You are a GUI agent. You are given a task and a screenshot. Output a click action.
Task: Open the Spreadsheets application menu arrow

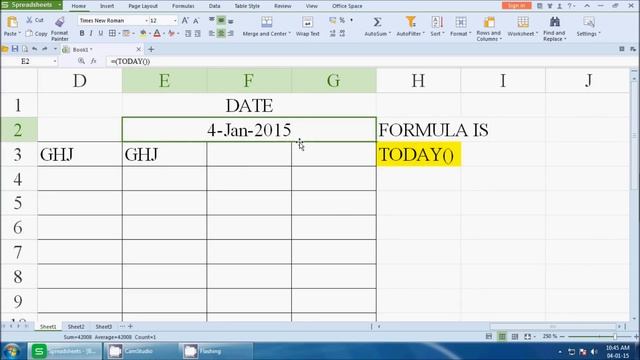[x=59, y=5]
